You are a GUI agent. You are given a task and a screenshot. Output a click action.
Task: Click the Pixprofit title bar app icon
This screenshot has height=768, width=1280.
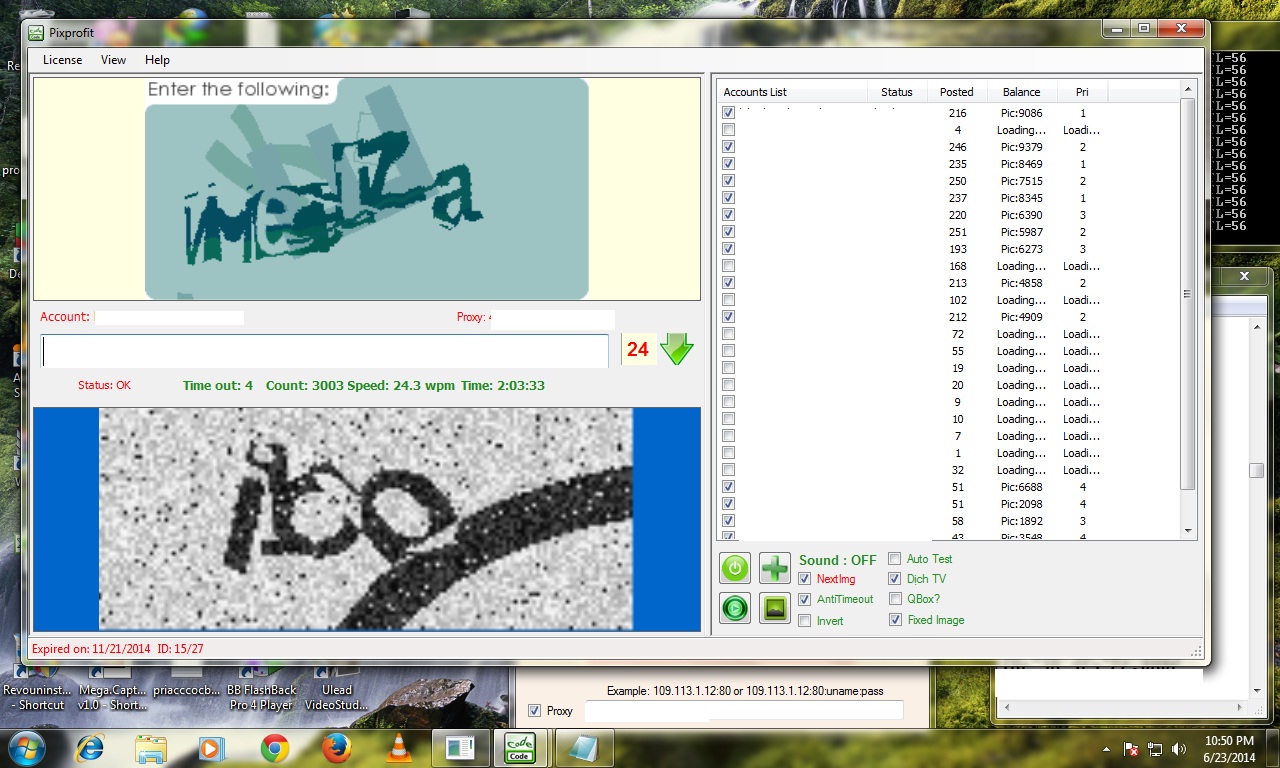point(36,32)
